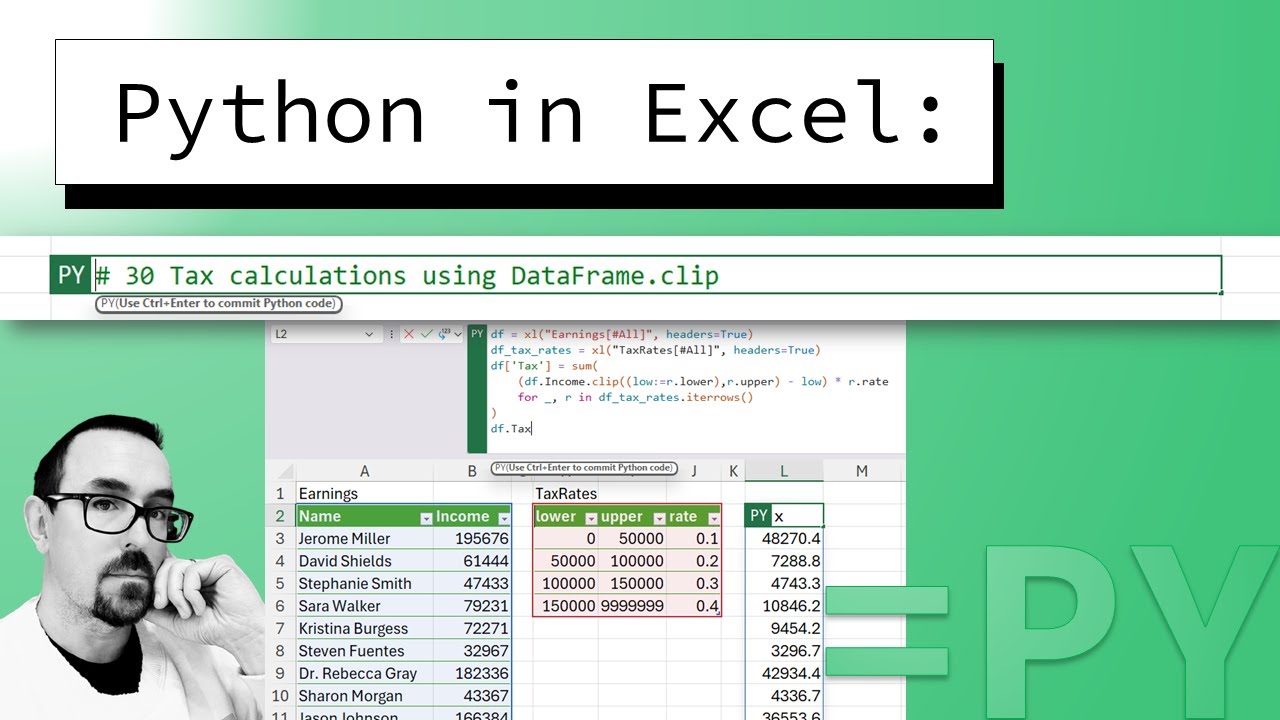Select the Dr. Rebecca Gray cell
The image size is (1280, 720).
pyautogui.click(x=364, y=674)
